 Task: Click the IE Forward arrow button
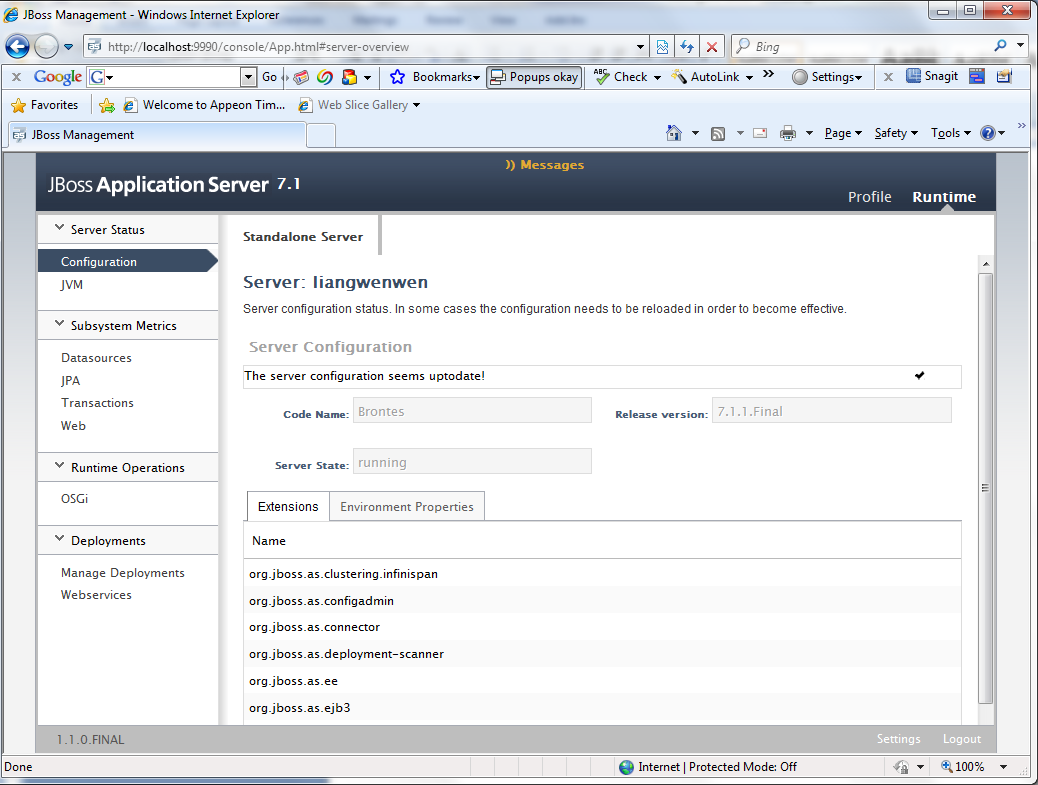46,46
